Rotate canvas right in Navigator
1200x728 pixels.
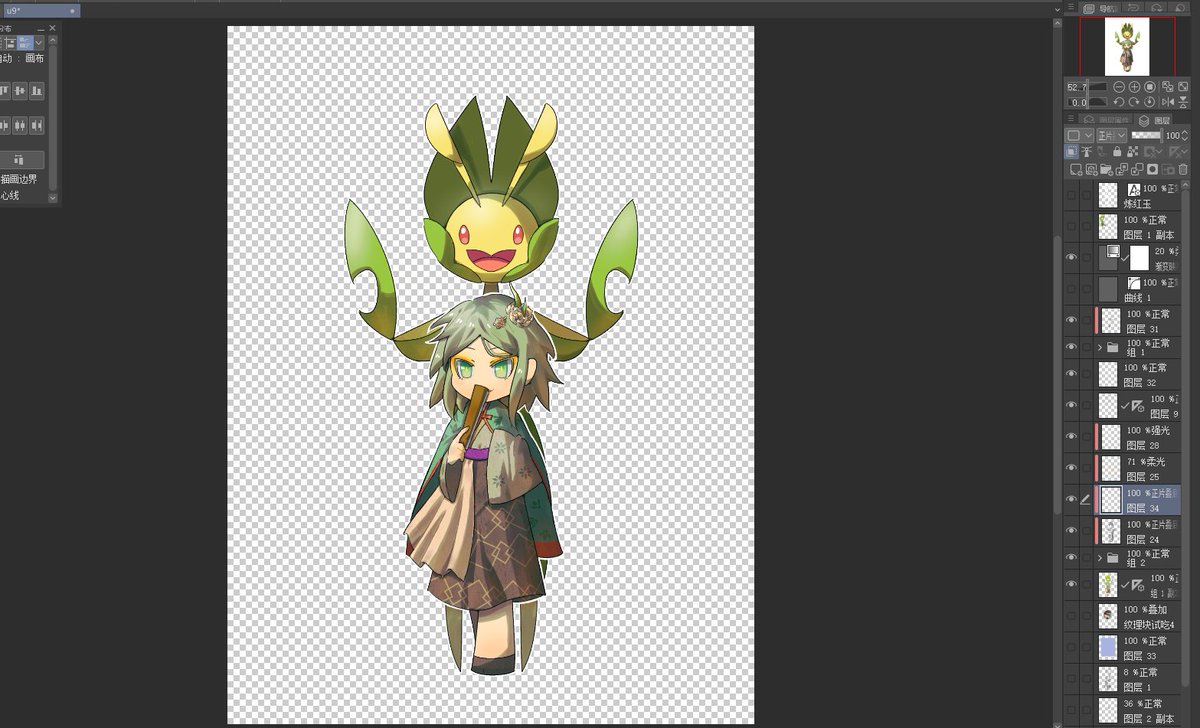pyautogui.click(x=1134, y=102)
